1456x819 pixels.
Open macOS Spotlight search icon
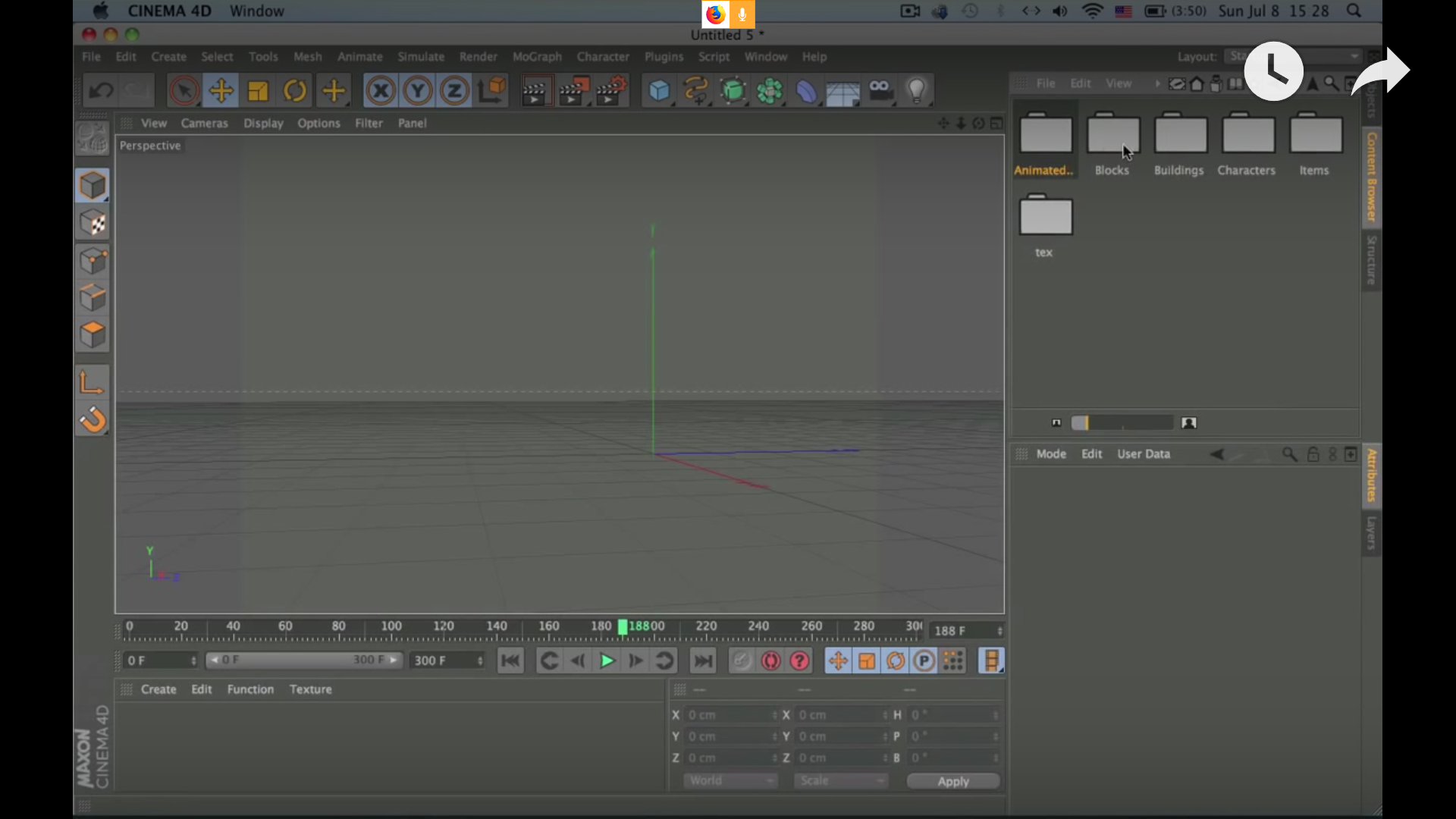click(x=1354, y=11)
